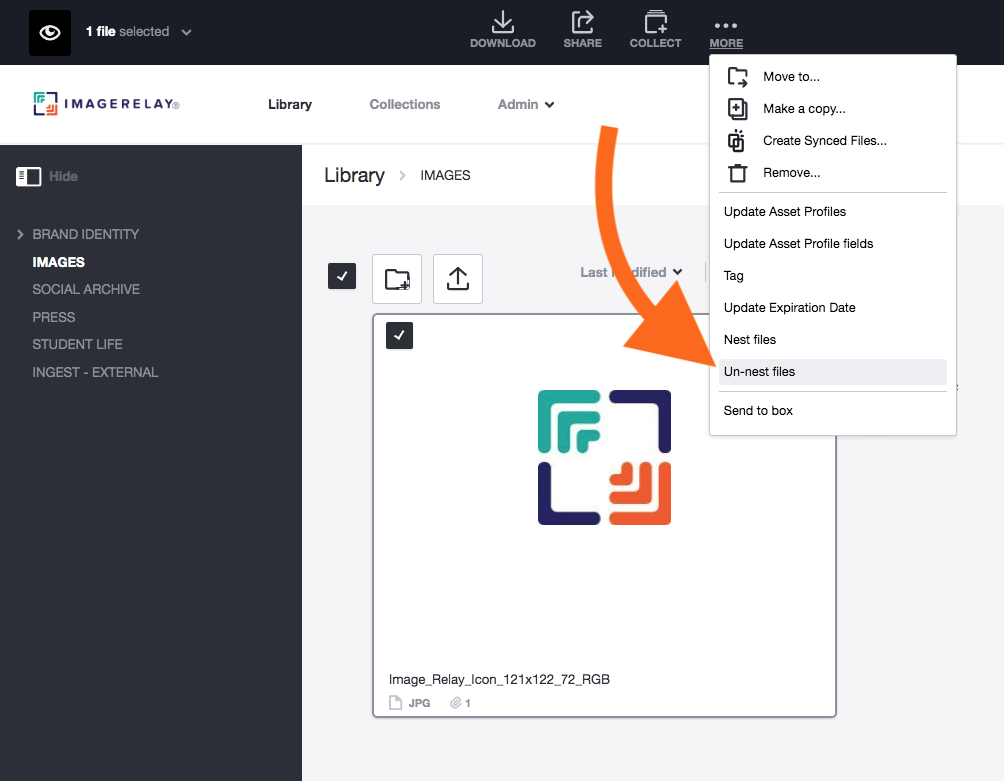
Task: Click the eye preview icon in top bar
Action: (x=50, y=33)
